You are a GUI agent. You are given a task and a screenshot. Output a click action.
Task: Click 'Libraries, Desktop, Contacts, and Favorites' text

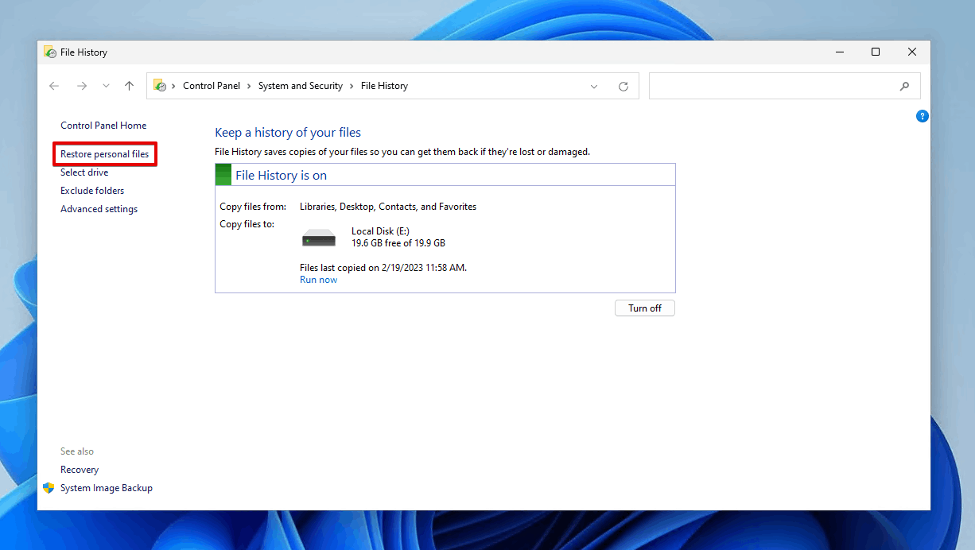388,207
